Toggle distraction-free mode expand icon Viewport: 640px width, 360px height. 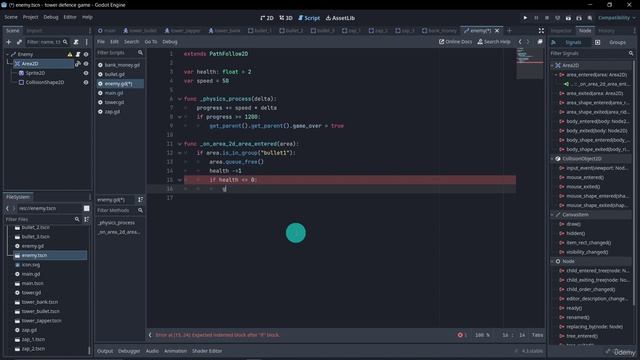(x=541, y=31)
